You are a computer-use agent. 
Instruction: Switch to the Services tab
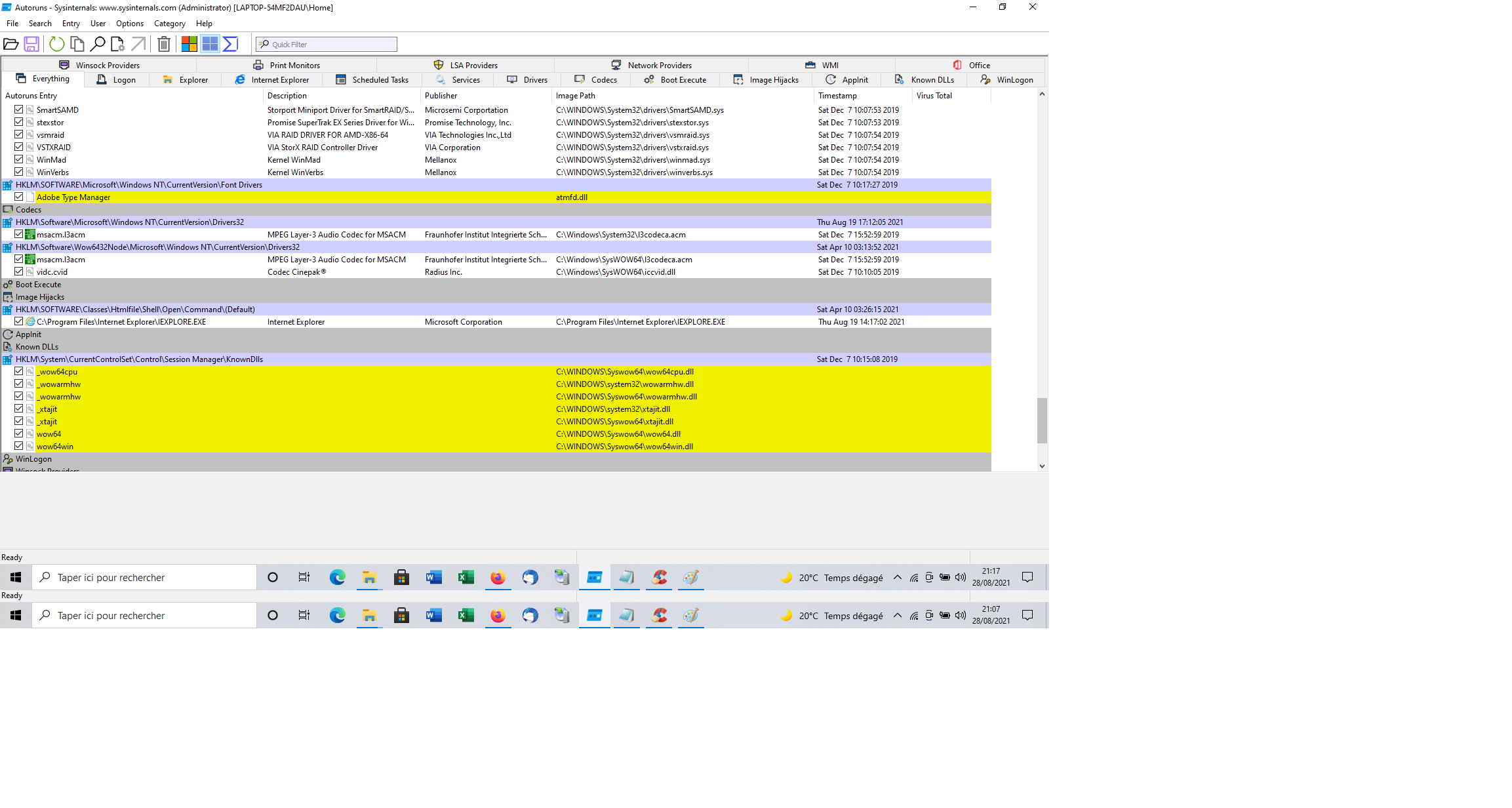458,79
